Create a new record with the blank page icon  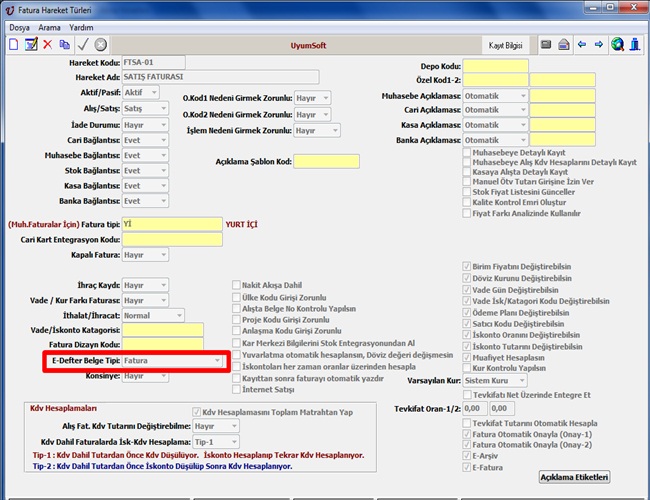click(13, 44)
